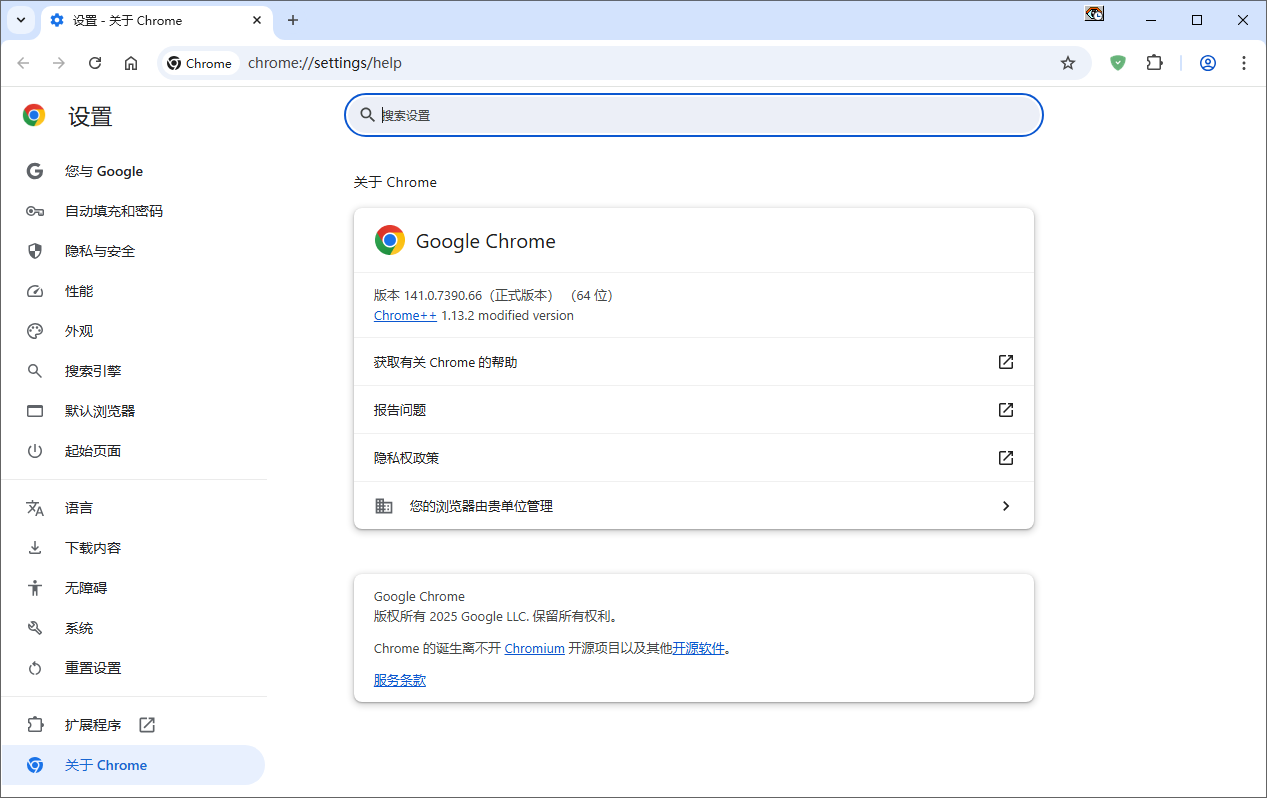This screenshot has width=1267, height=798.
Task: Open the tab search dropdown arrow
Action: click(x=21, y=20)
